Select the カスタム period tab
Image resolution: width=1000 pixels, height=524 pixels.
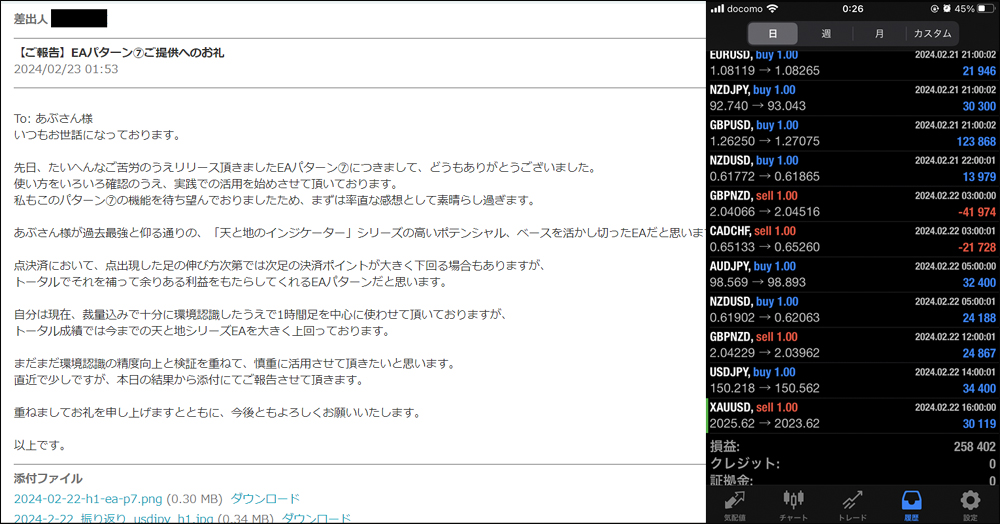[x=932, y=33]
